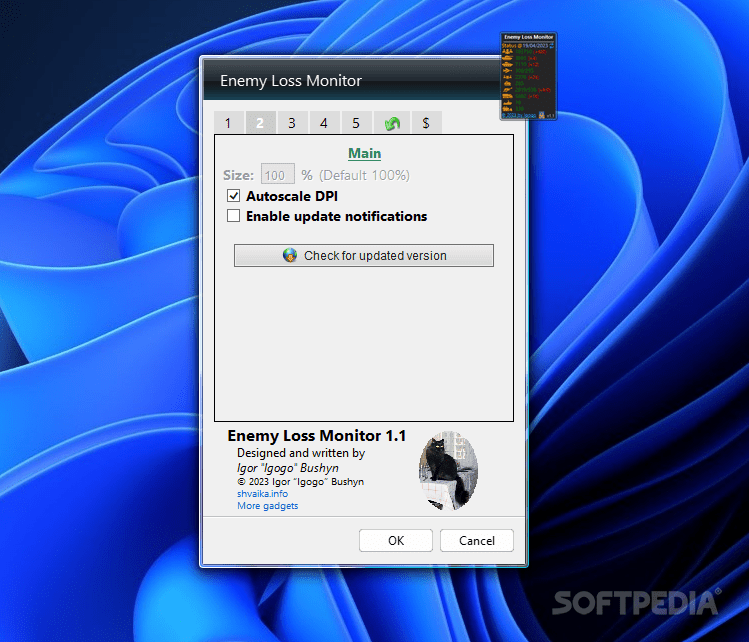Click the personnel icon in desktop gadget
The height and width of the screenshot is (642, 749).
point(507,52)
